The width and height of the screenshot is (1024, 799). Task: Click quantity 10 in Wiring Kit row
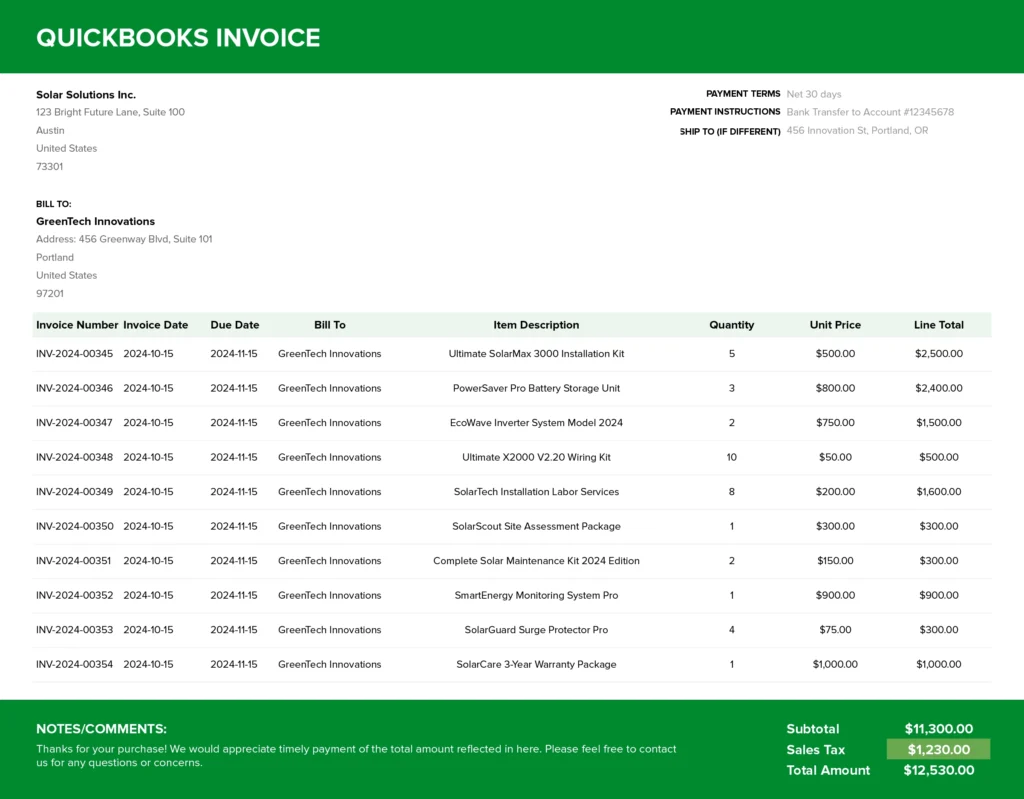(x=731, y=457)
